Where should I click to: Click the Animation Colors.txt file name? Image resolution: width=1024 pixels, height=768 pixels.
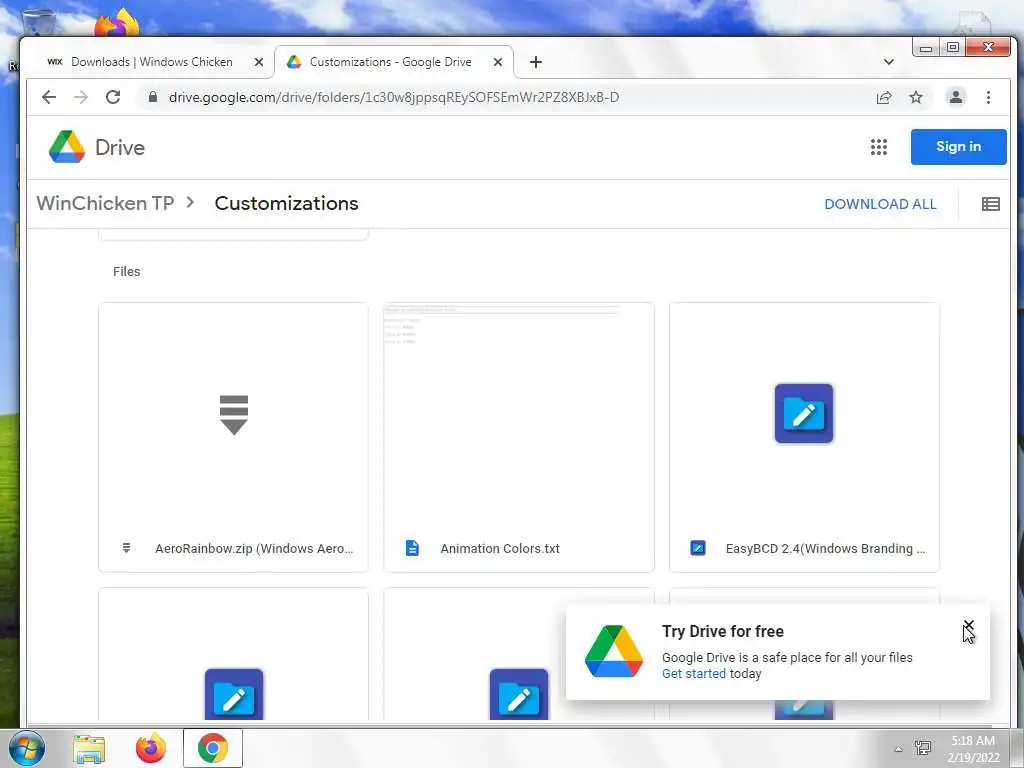pos(500,549)
